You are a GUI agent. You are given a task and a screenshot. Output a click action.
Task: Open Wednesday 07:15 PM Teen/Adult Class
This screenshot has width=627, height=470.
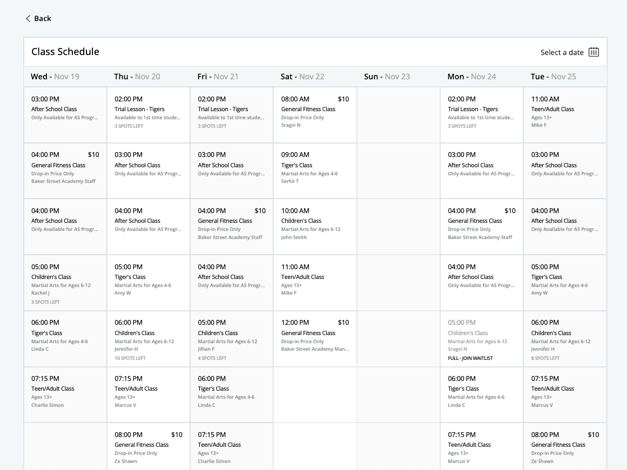[x=65, y=394]
